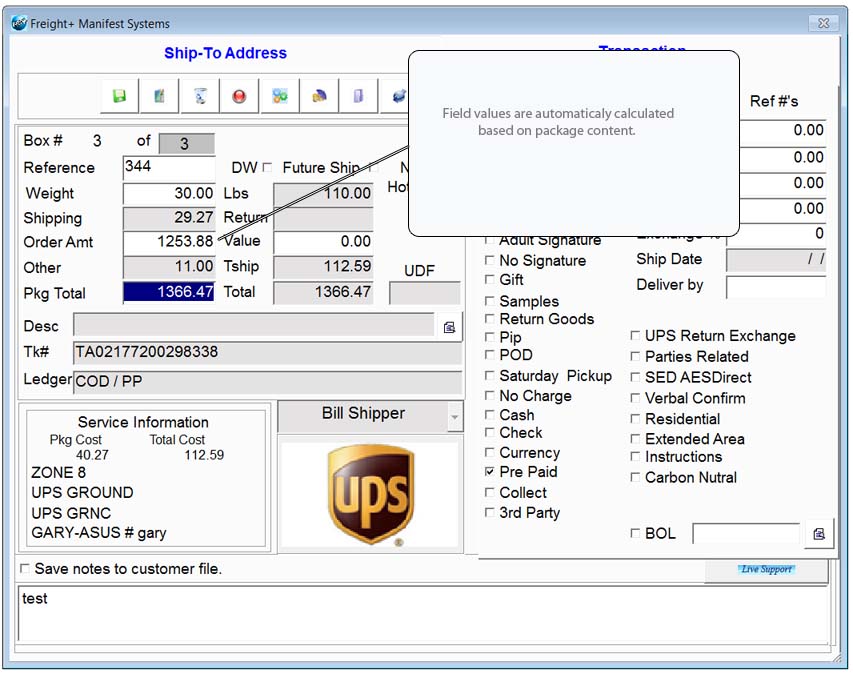Image resolution: width=853 pixels, height=674 pixels.
Task: Click the Live Support link
Action: pos(767,568)
